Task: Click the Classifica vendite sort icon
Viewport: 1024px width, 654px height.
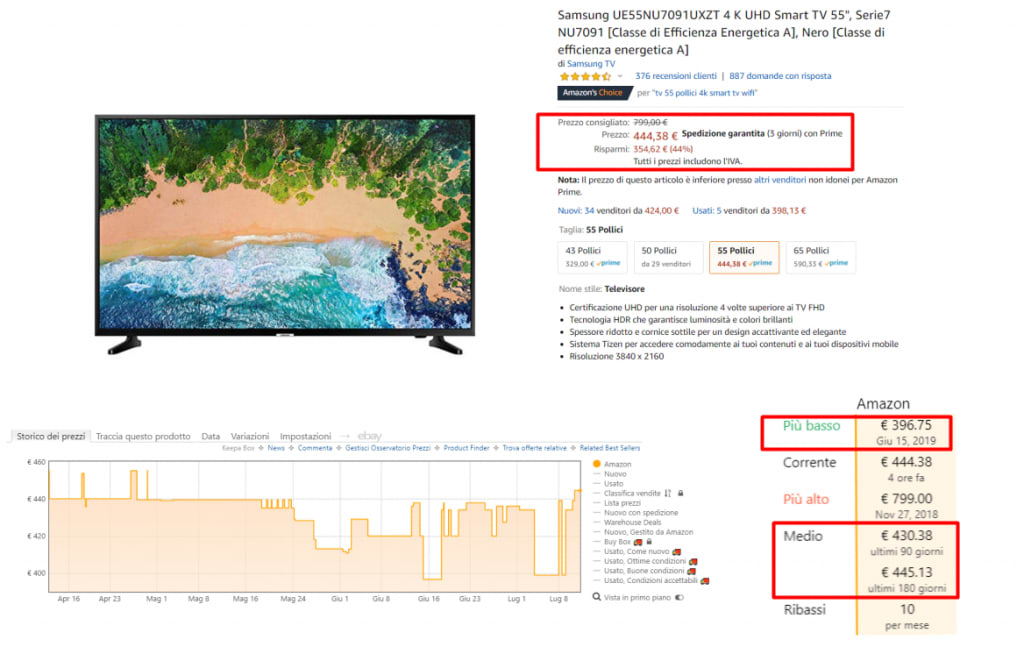Action: click(667, 493)
